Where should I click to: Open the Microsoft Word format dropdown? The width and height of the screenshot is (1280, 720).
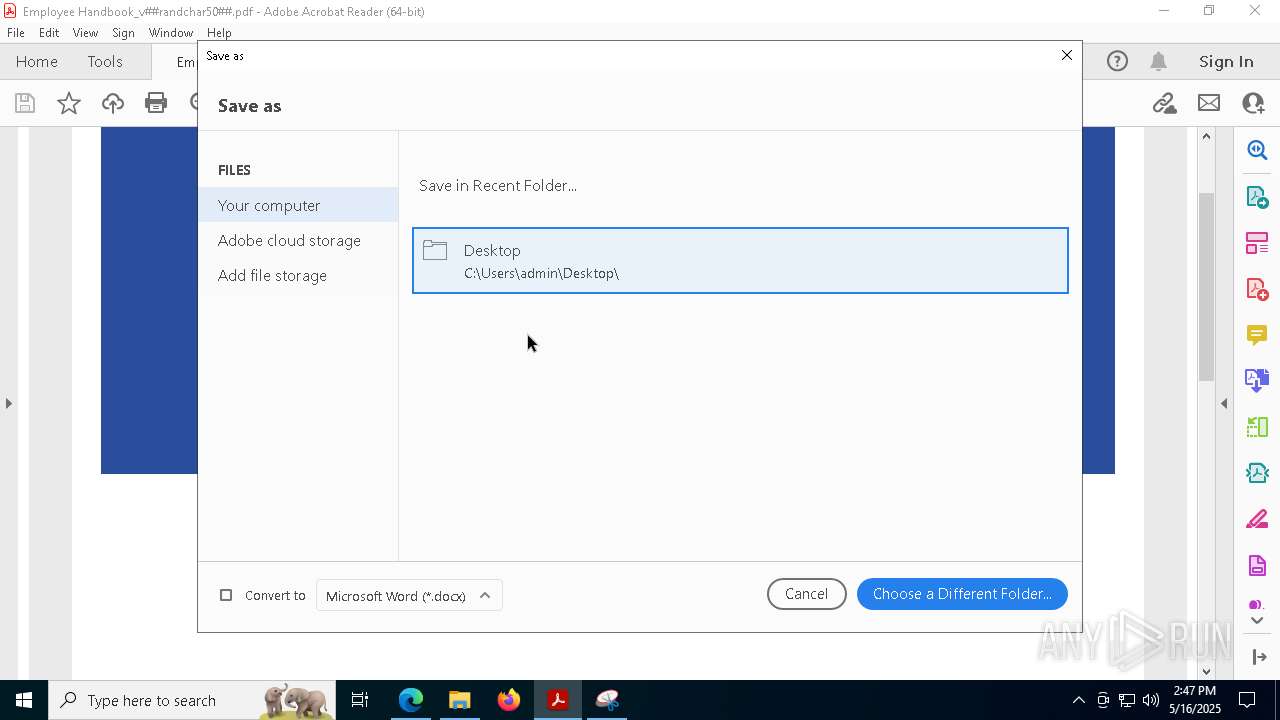tap(409, 595)
